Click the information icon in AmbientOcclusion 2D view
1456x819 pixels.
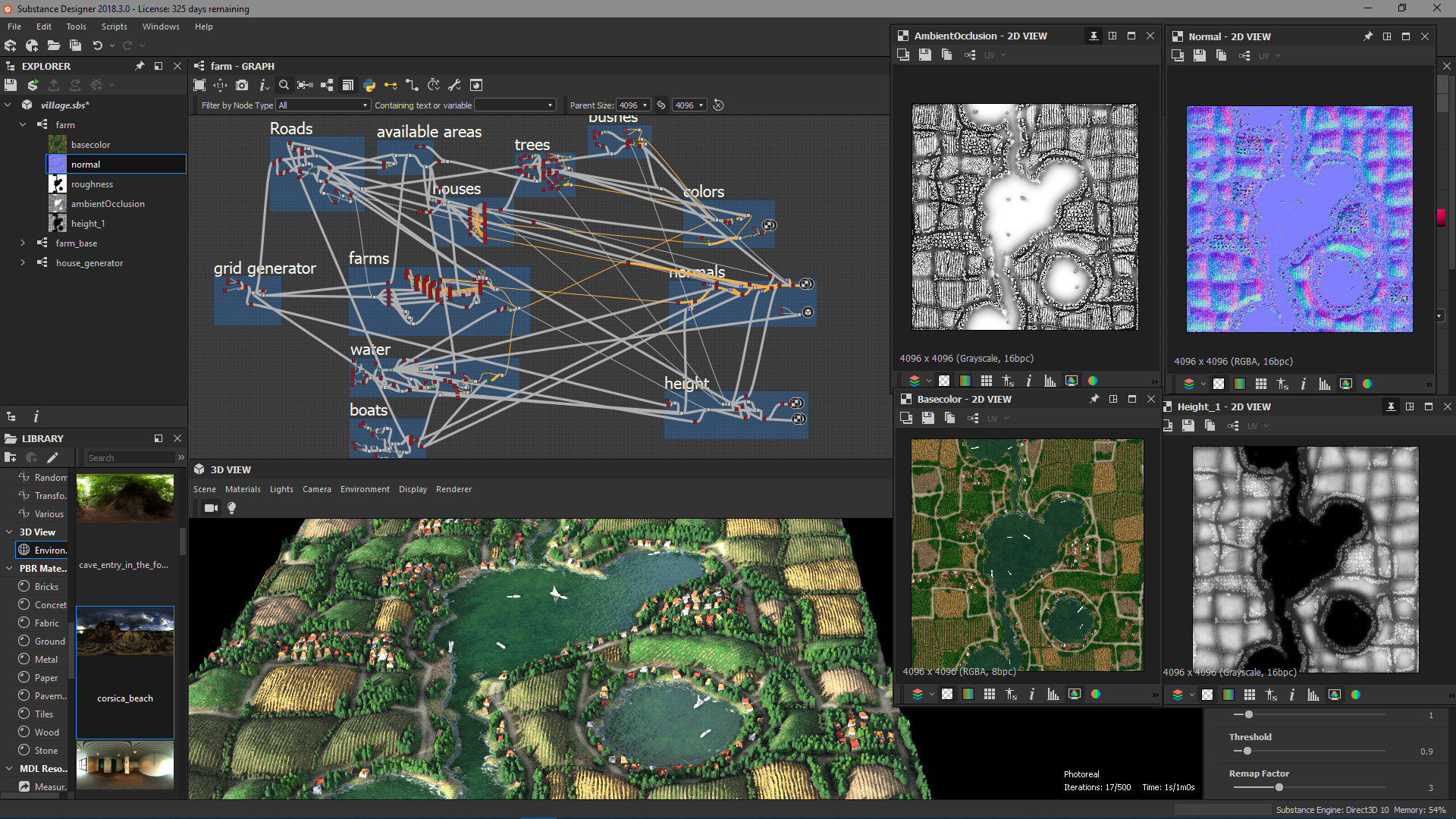(1029, 381)
